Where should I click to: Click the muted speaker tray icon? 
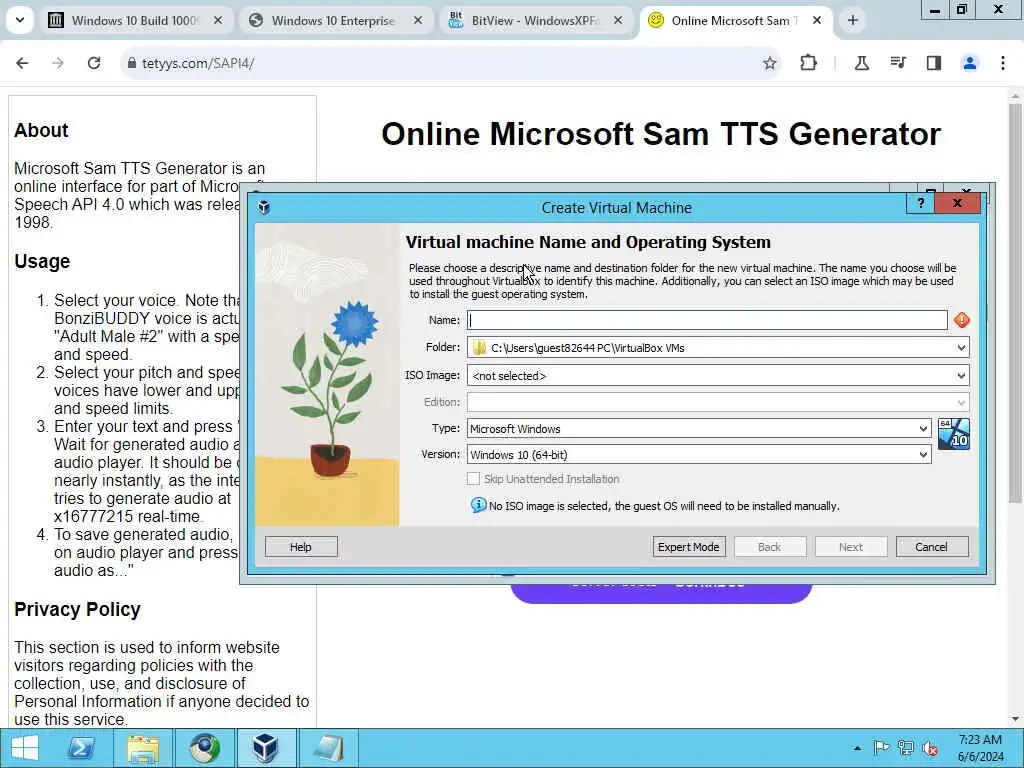point(930,748)
